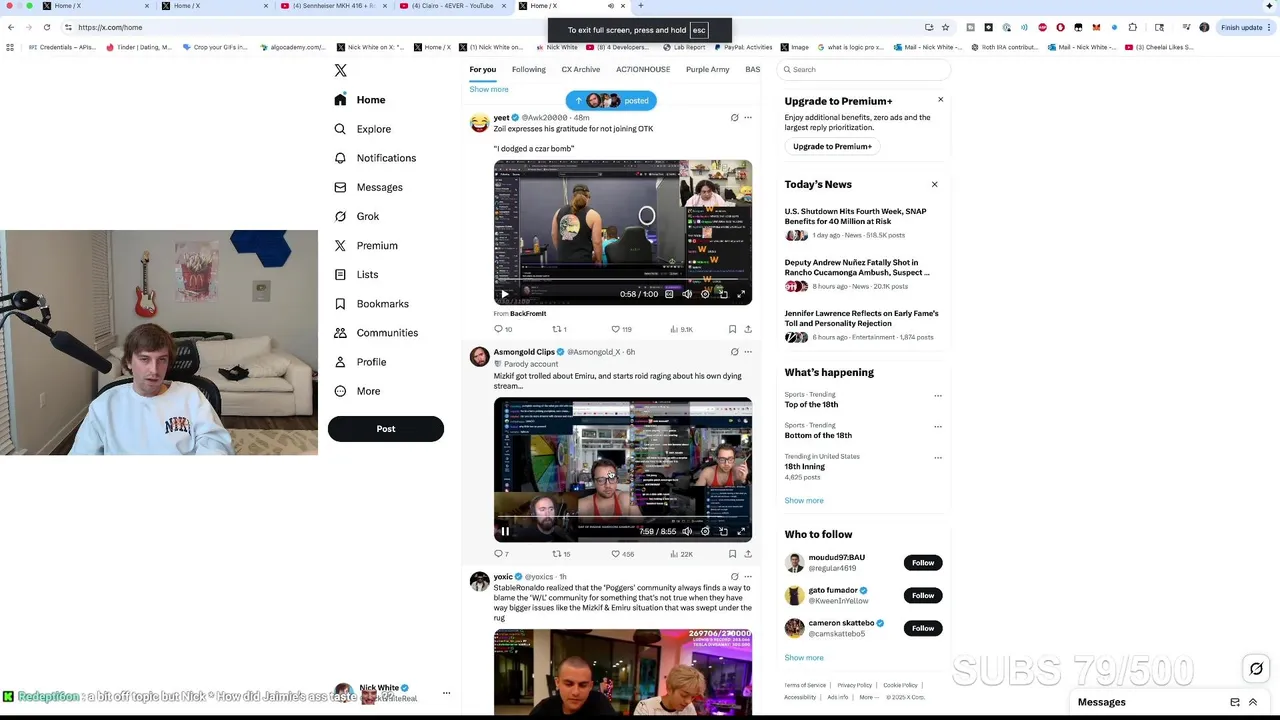Switch to the CX Archive tab
The width and height of the screenshot is (1280, 720).
pyautogui.click(x=581, y=69)
